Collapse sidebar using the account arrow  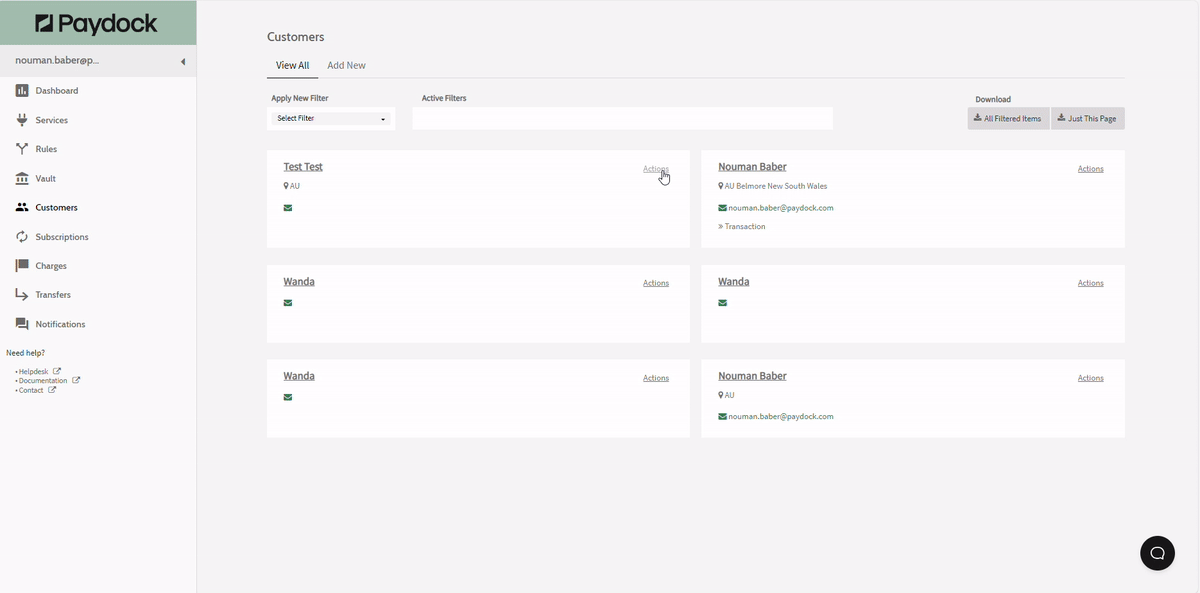tap(183, 62)
